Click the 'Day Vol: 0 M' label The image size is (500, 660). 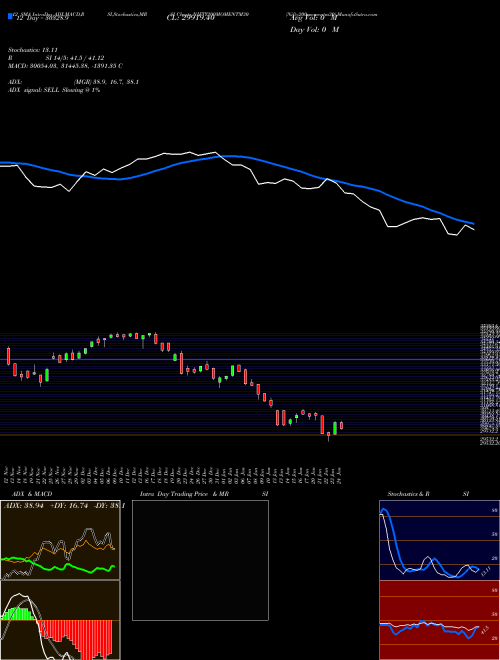pyautogui.click(x=314, y=29)
